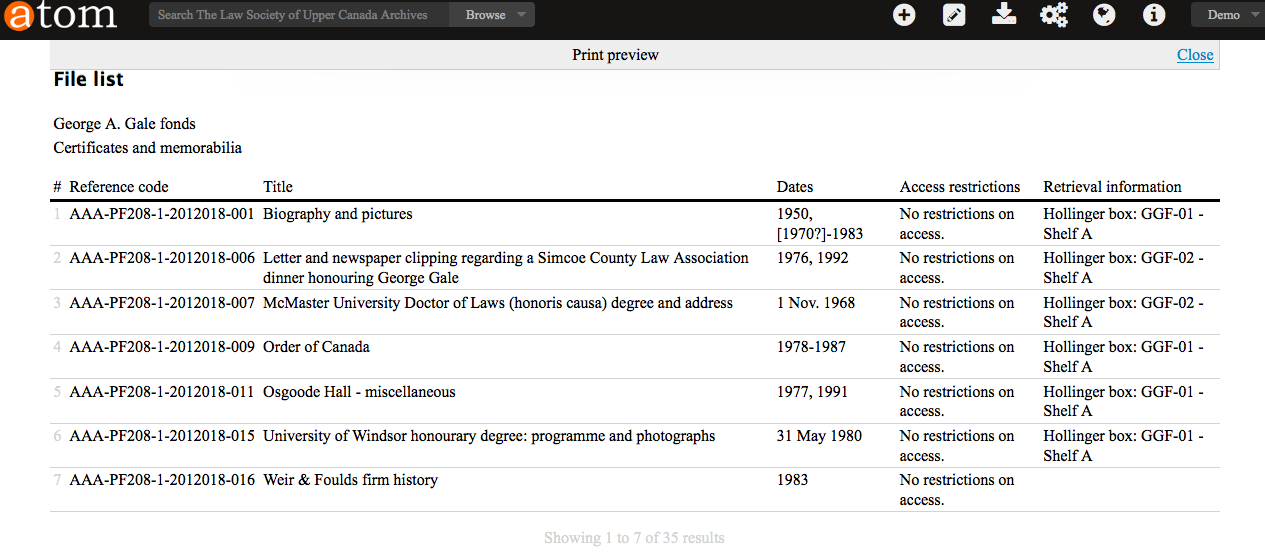Open the Admin gears icon menu
This screenshot has width=1265, height=552.
[1054, 15]
